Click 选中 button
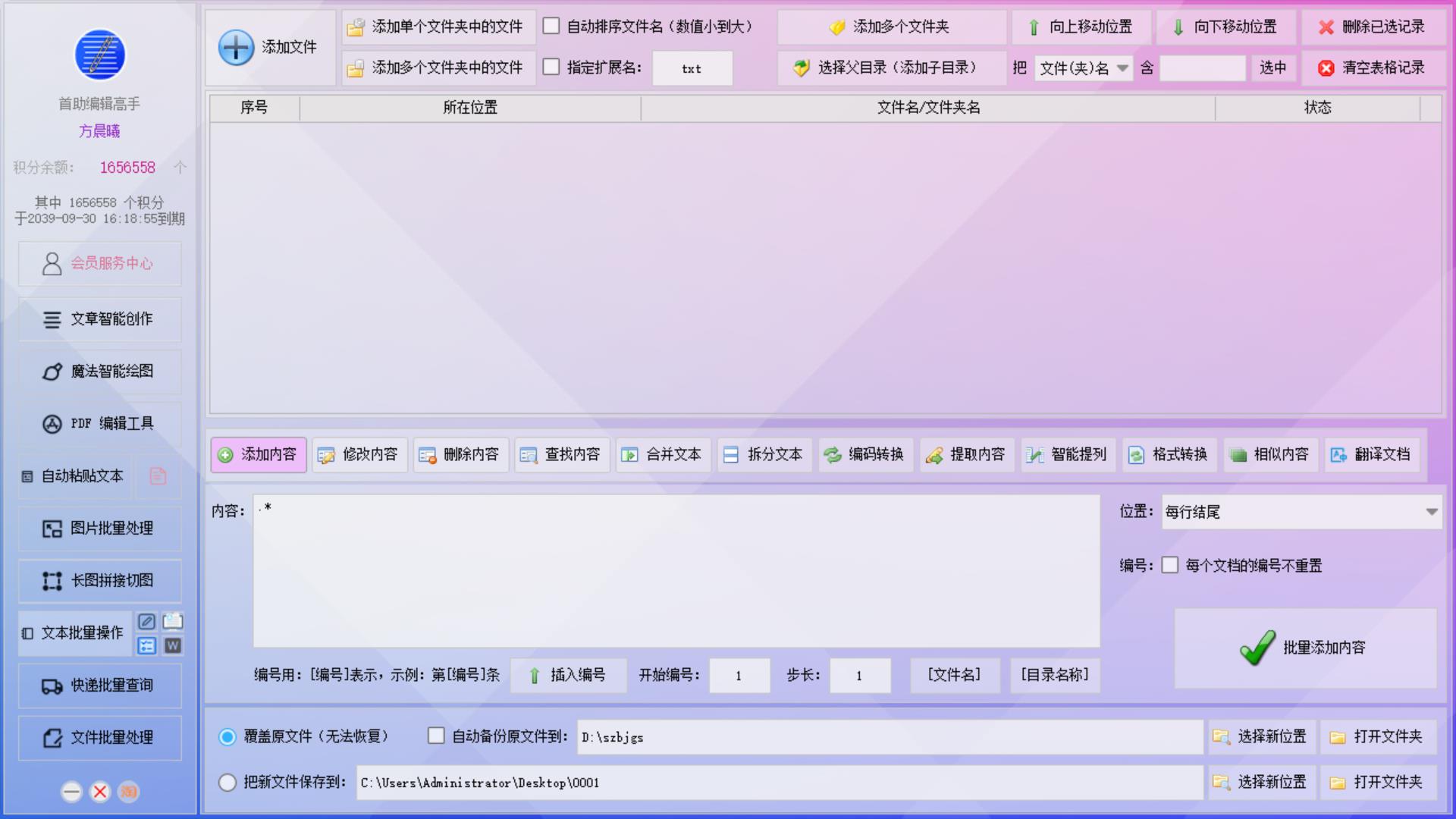This screenshot has height=819, width=1456. coord(1273,68)
